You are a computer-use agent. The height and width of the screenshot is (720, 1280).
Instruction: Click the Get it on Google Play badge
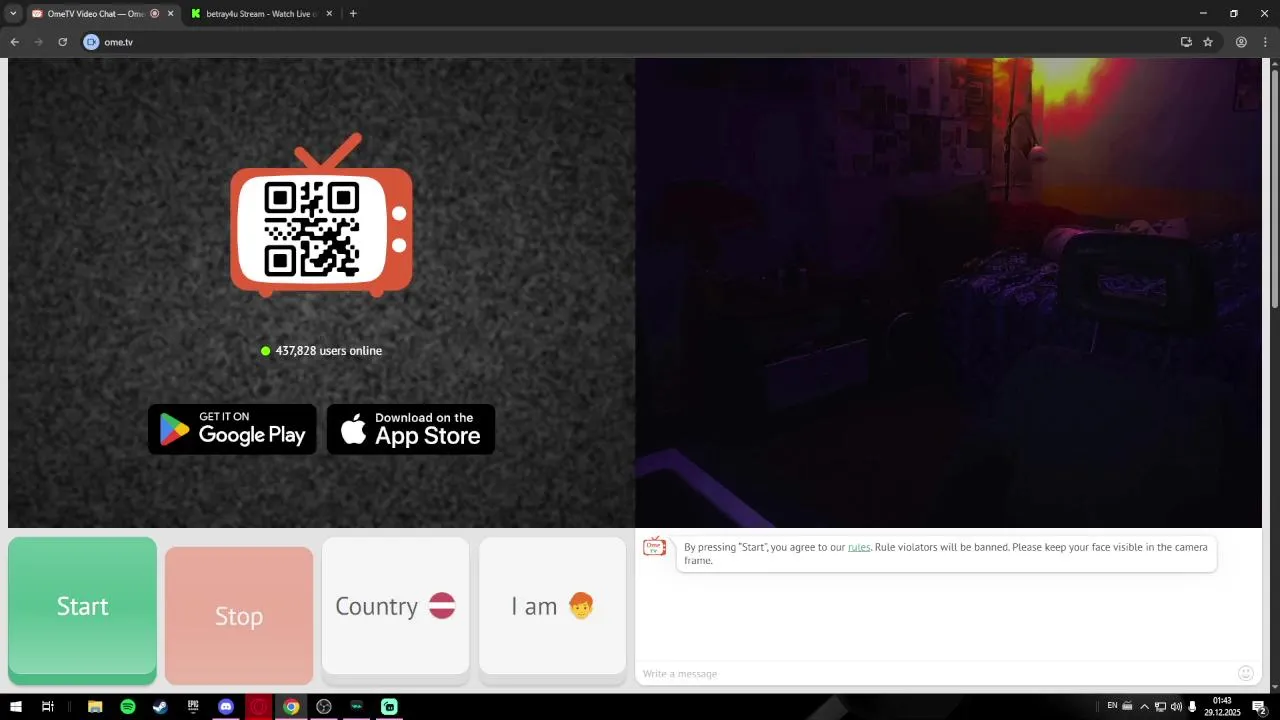(x=232, y=429)
